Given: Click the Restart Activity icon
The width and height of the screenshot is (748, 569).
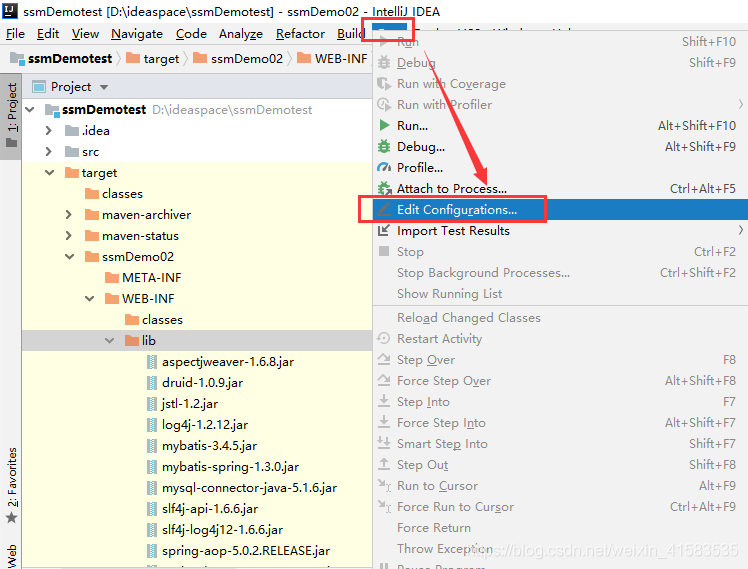Looking at the screenshot, I should tap(384, 338).
